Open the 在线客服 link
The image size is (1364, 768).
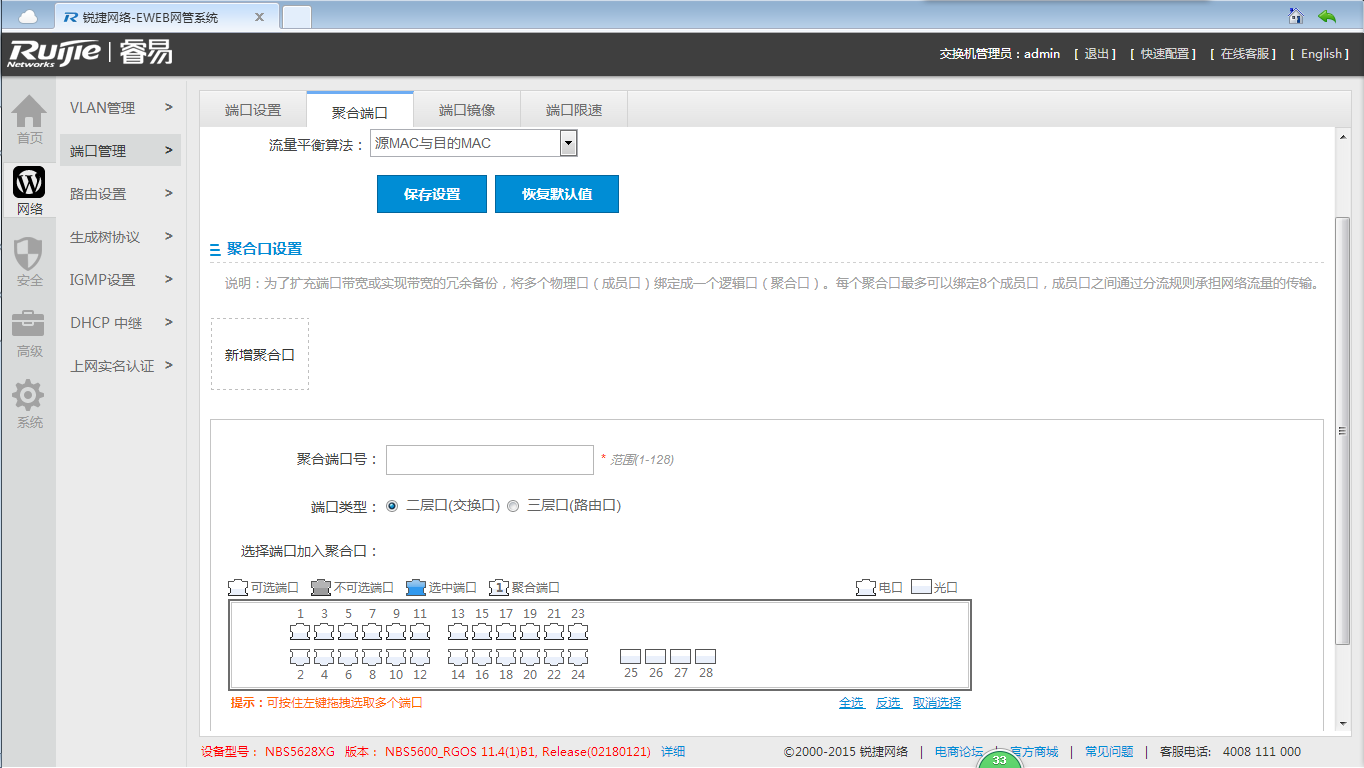tap(1243, 54)
